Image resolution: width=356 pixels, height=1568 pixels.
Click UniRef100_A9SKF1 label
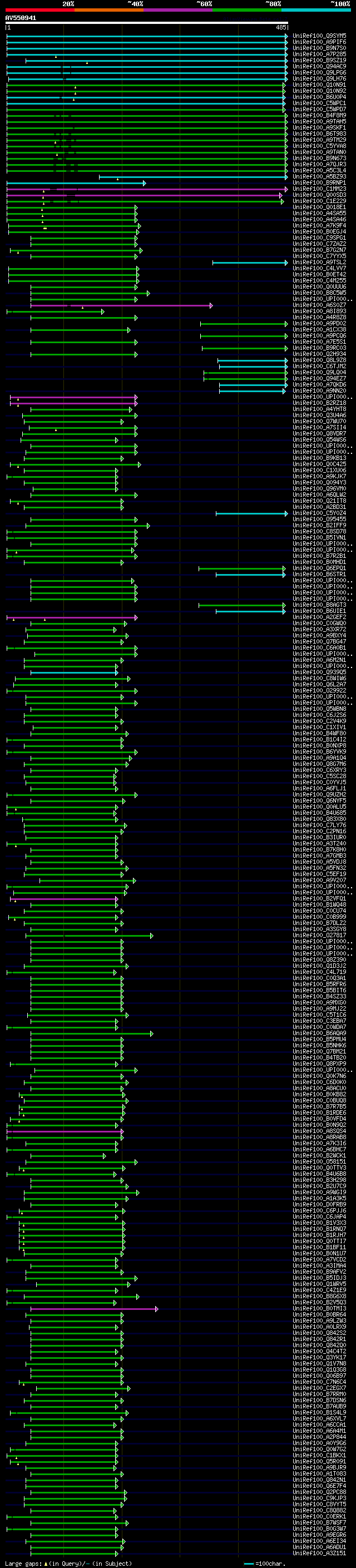[319, 127]
